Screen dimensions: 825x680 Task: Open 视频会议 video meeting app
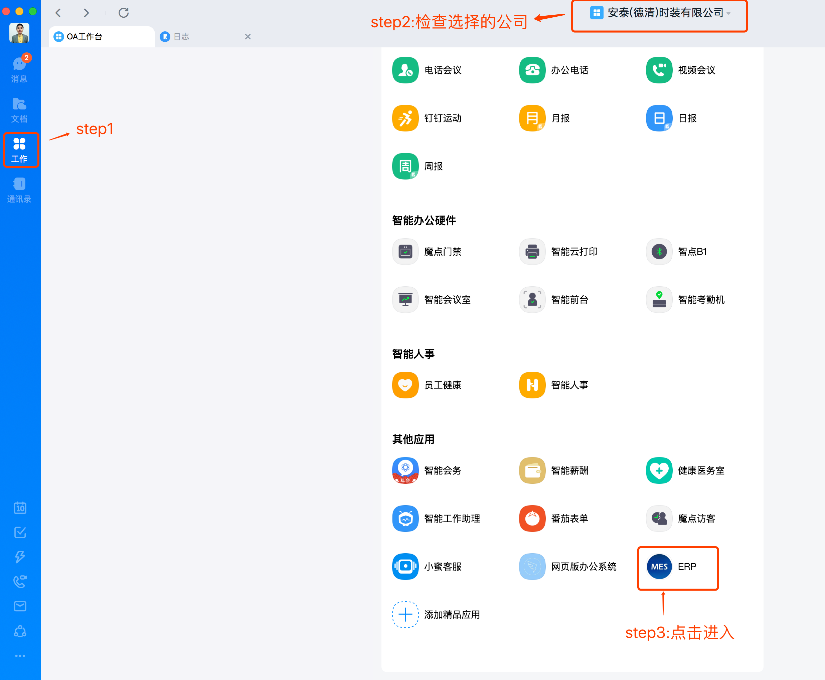(x=659, y=70)
